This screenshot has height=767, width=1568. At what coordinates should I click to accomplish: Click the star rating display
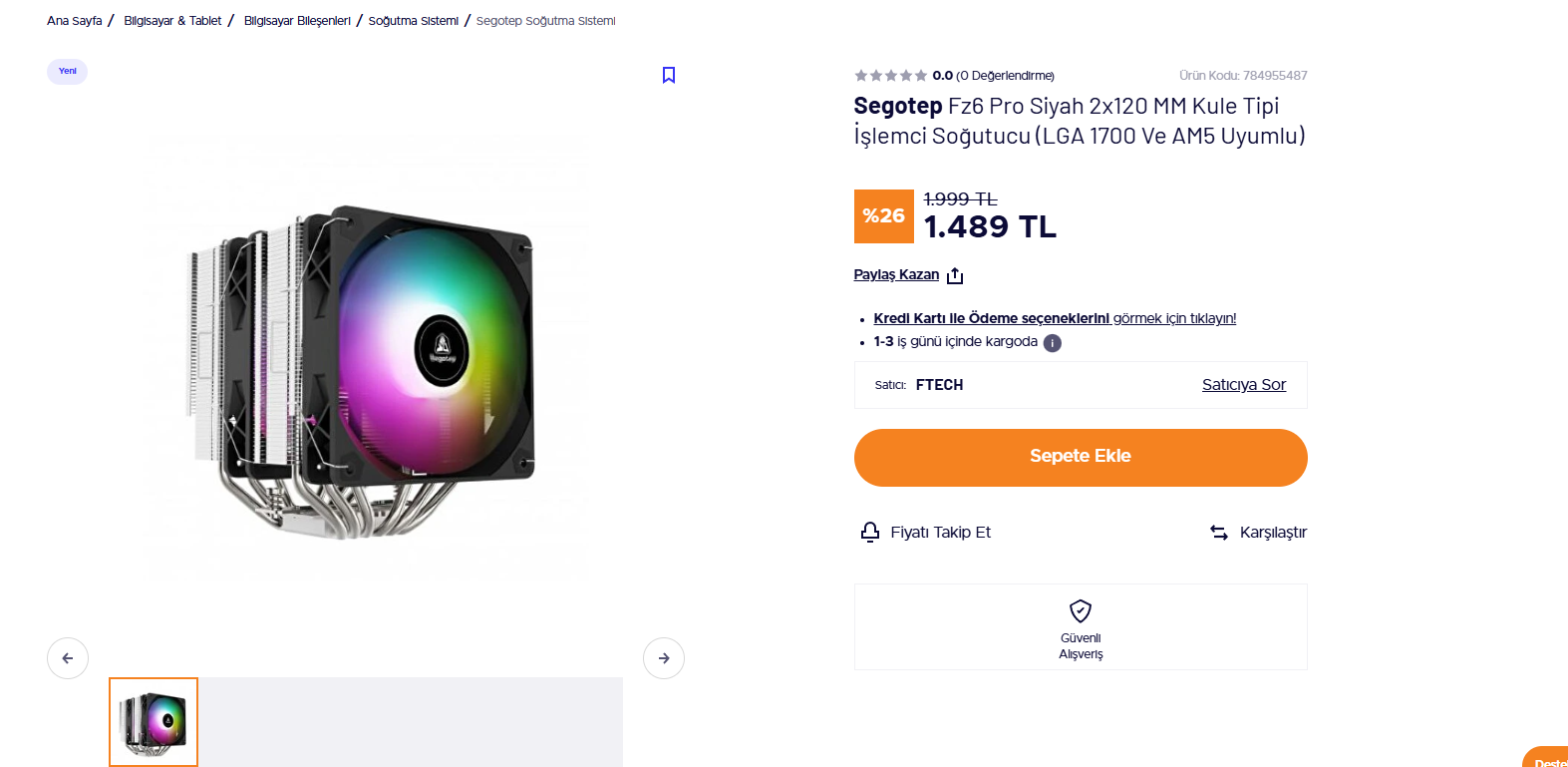[x=890, y=76]
